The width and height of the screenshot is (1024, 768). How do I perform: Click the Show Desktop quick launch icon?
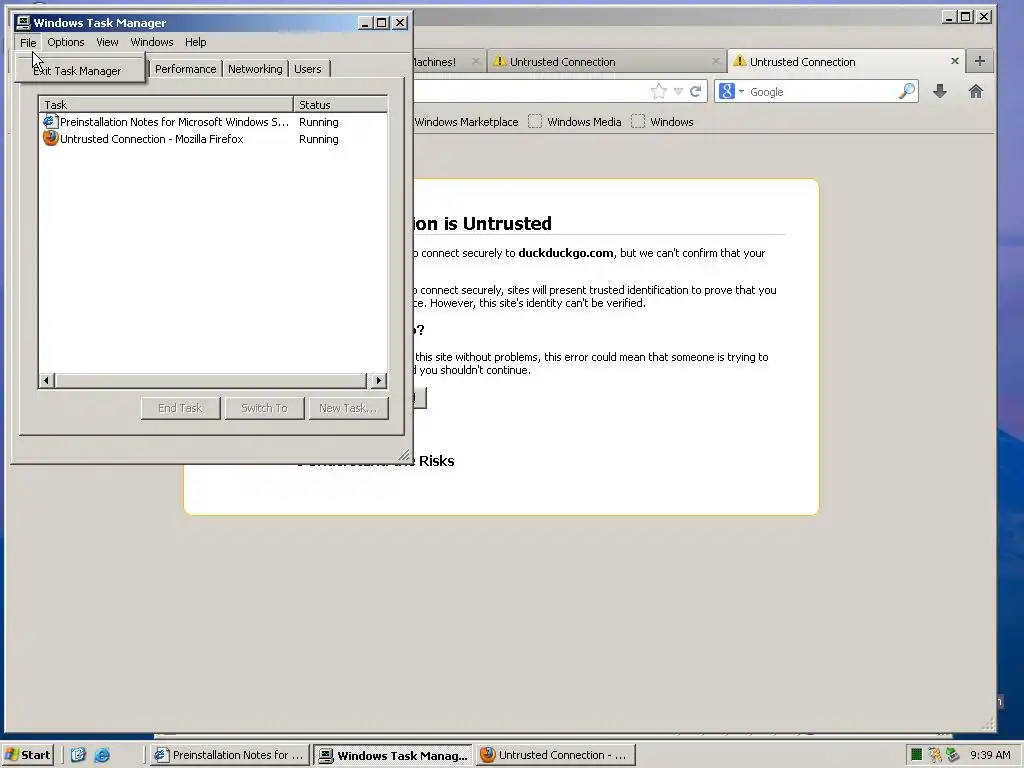(78, 755)
